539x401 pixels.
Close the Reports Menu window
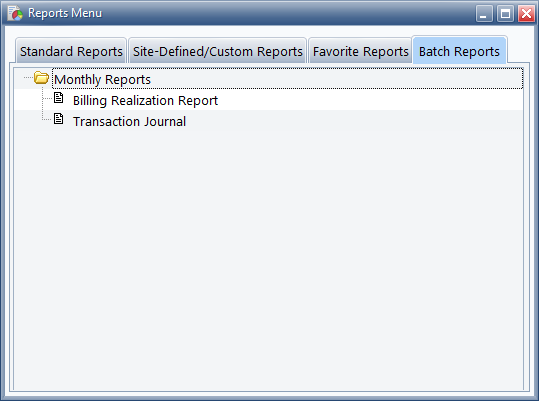[x=526, y=14]
